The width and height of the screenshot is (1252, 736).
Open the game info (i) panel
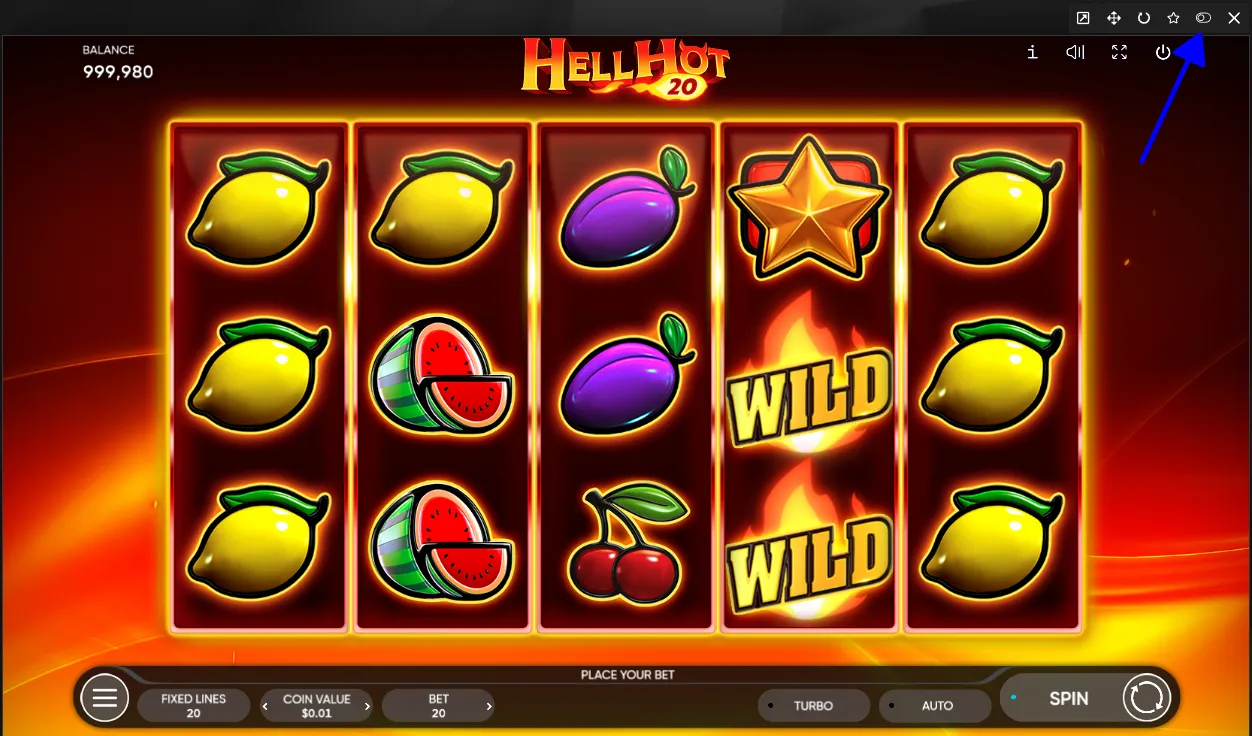point(1032,52)
